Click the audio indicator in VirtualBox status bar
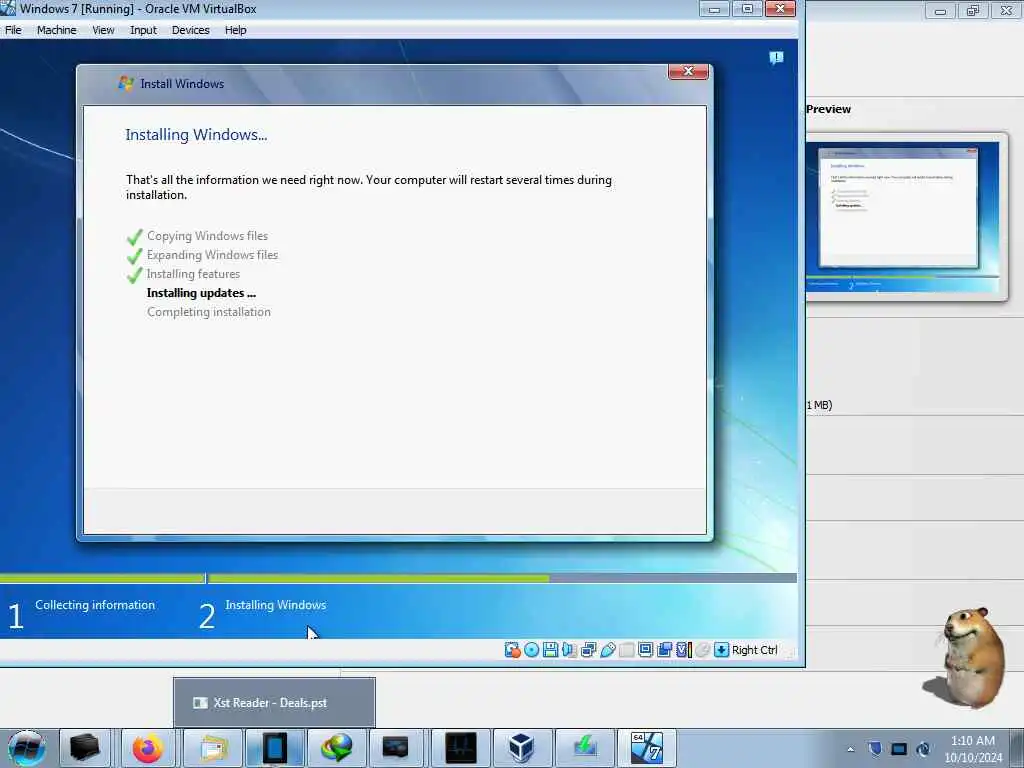The image size is (1024, 768). [569, 650]
